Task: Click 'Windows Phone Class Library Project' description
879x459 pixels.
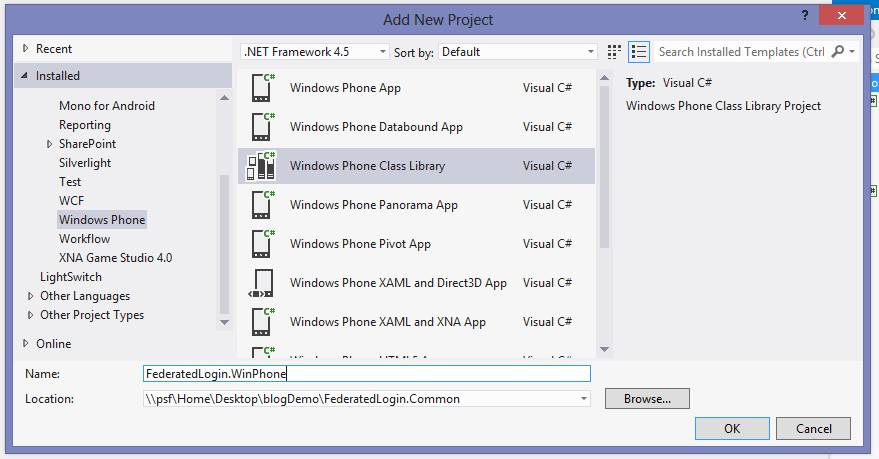Action: tap(723, 106)
